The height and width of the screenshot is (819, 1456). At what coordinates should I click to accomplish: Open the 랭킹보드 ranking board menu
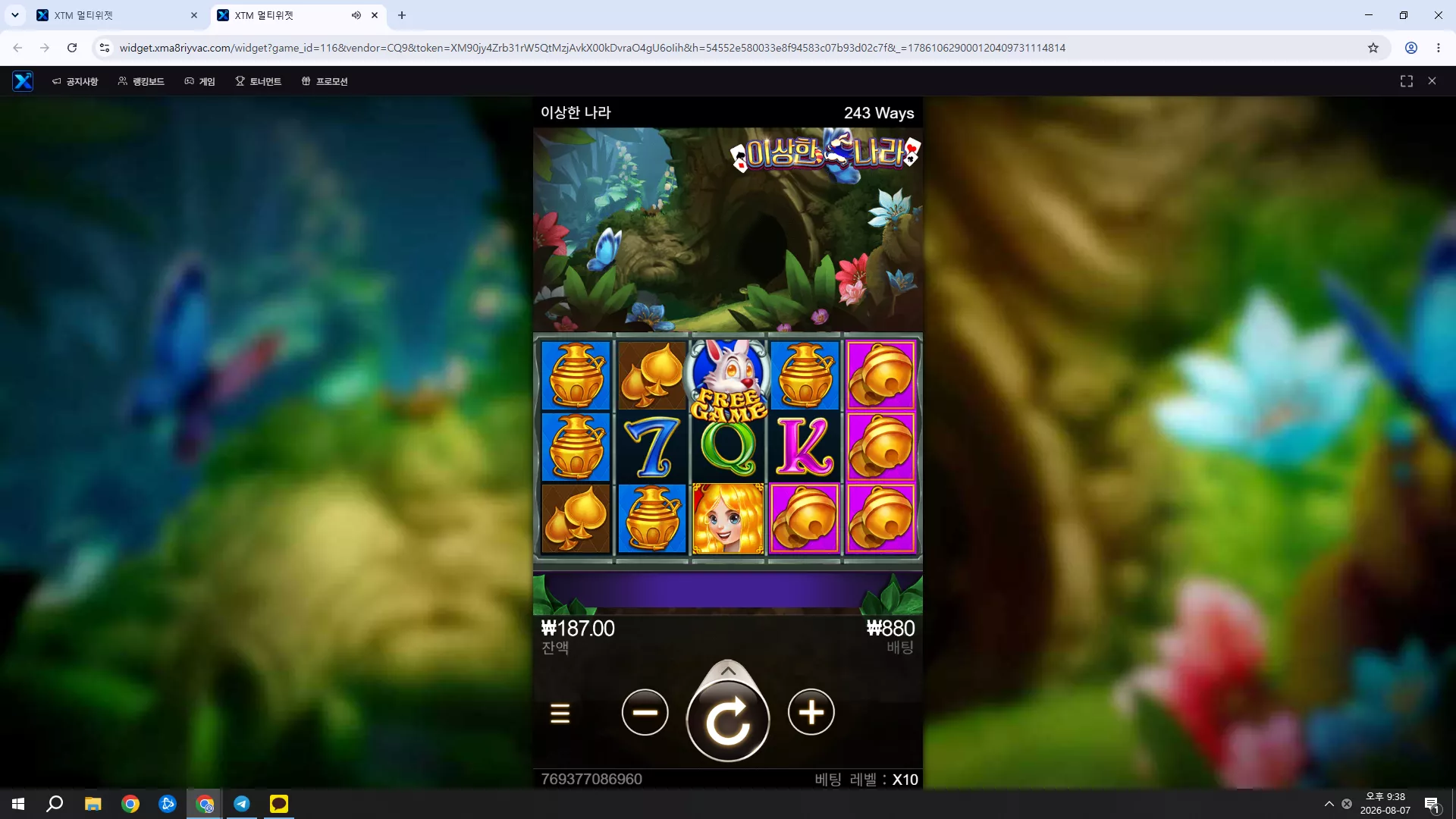coord(141,81)
